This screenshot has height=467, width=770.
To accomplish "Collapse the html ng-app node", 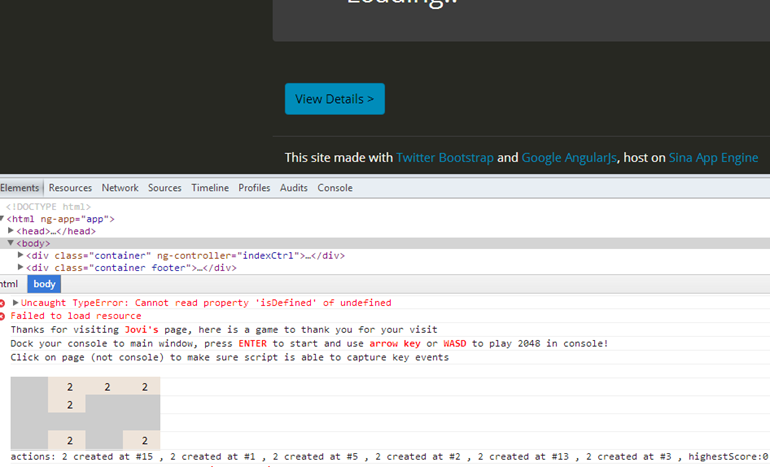I will tap(2, 219).
